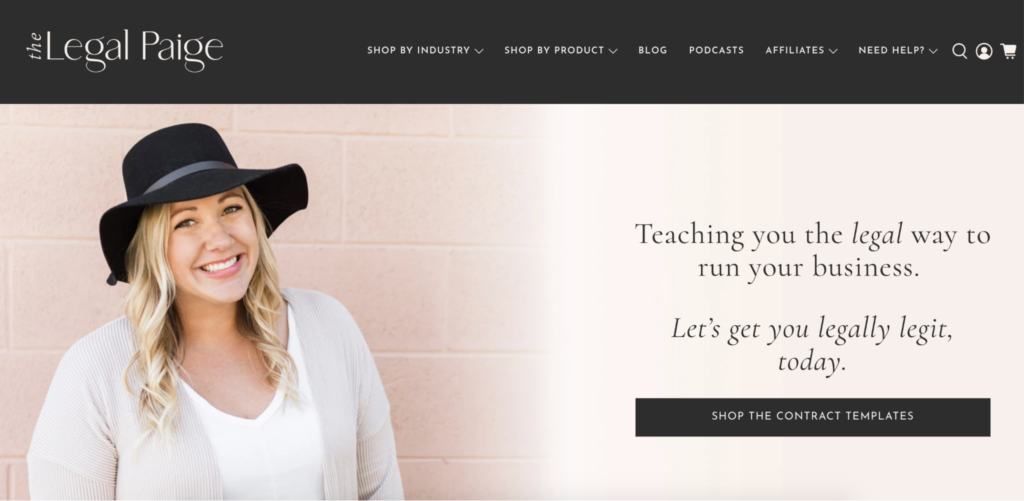Image resolution: width=1024 pixels, height=501 pixels.
Task: Click Shop The Contract Templates button
Action: pyautogui.click(x=812, y=417)
